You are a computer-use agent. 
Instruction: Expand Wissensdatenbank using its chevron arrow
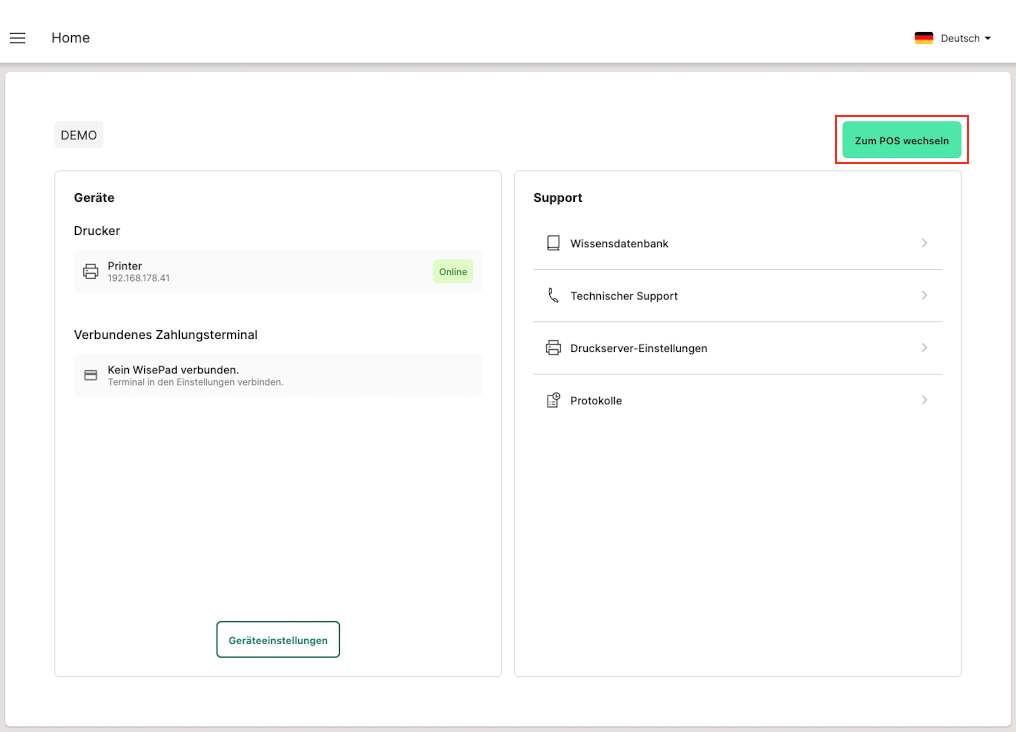(x=924, y=243)
